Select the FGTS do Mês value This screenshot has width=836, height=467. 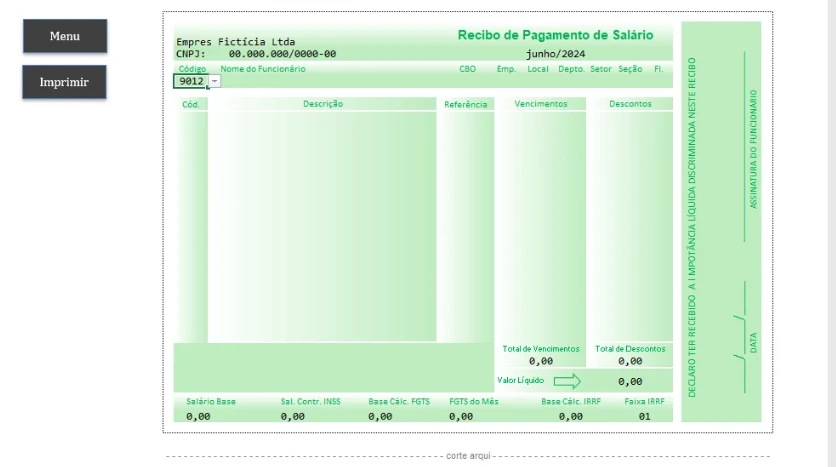click(x=473, y=416)
